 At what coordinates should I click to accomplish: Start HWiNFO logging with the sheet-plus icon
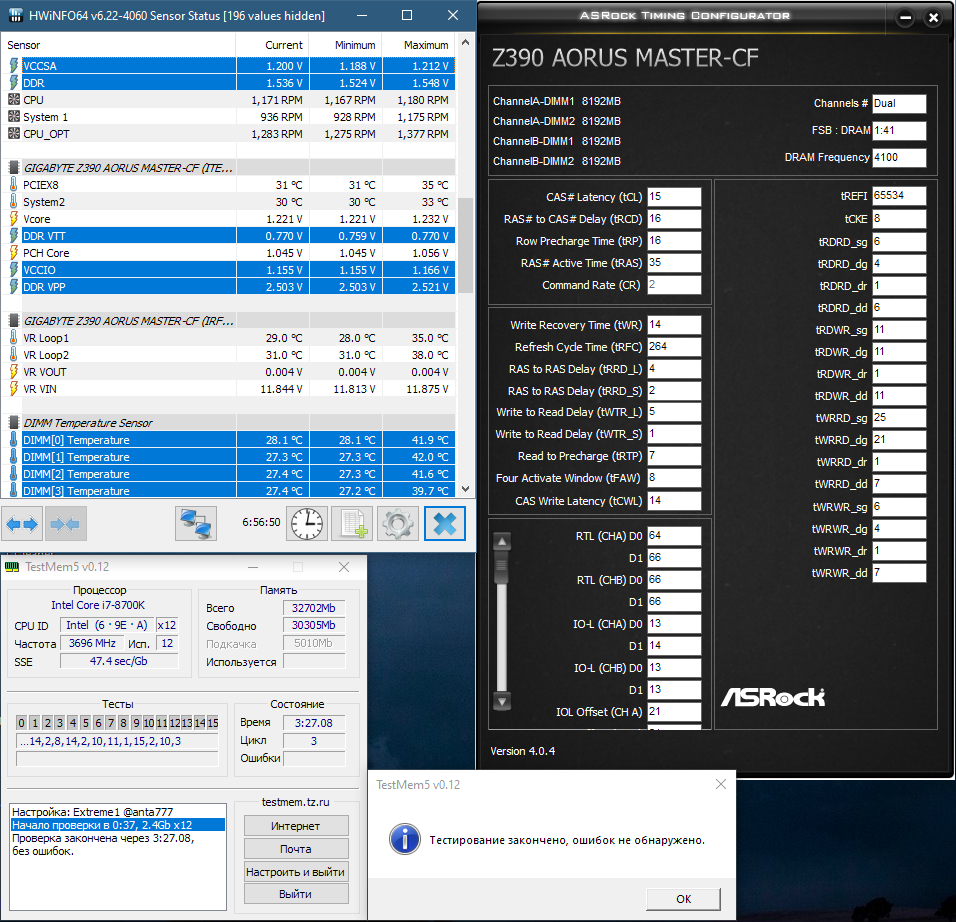coord(352,524)
